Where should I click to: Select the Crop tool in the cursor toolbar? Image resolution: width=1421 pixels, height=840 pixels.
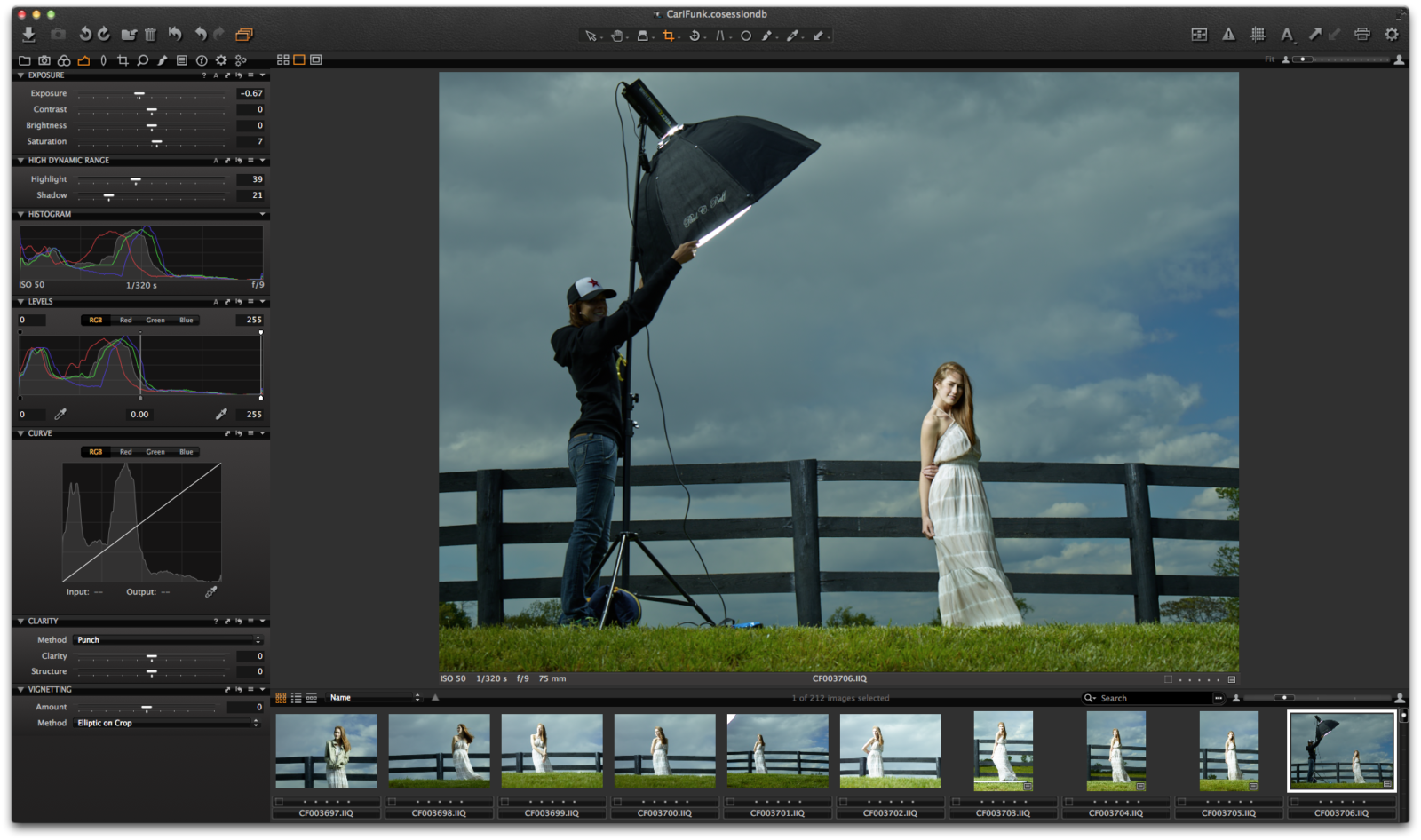pos(669,36)
